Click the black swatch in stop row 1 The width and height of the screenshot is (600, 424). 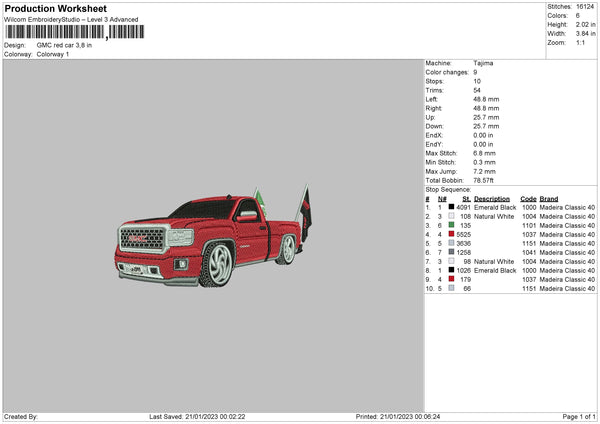click(x=452, y=207)
